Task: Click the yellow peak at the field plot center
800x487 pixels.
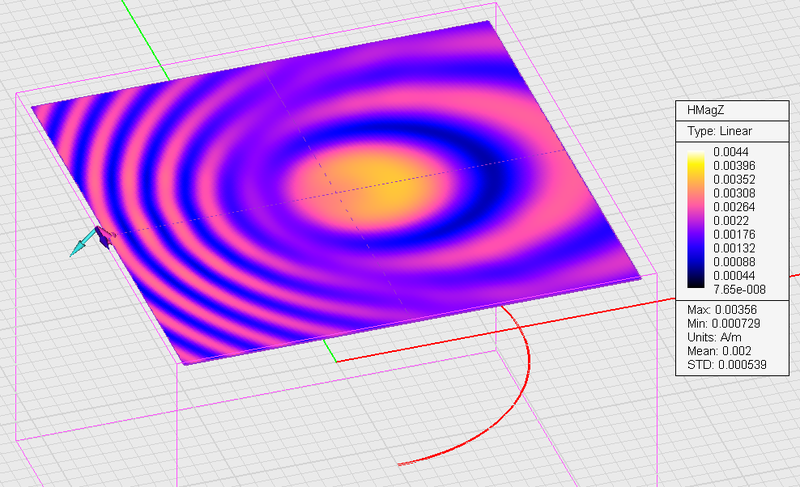Action: tap(385, 182)
